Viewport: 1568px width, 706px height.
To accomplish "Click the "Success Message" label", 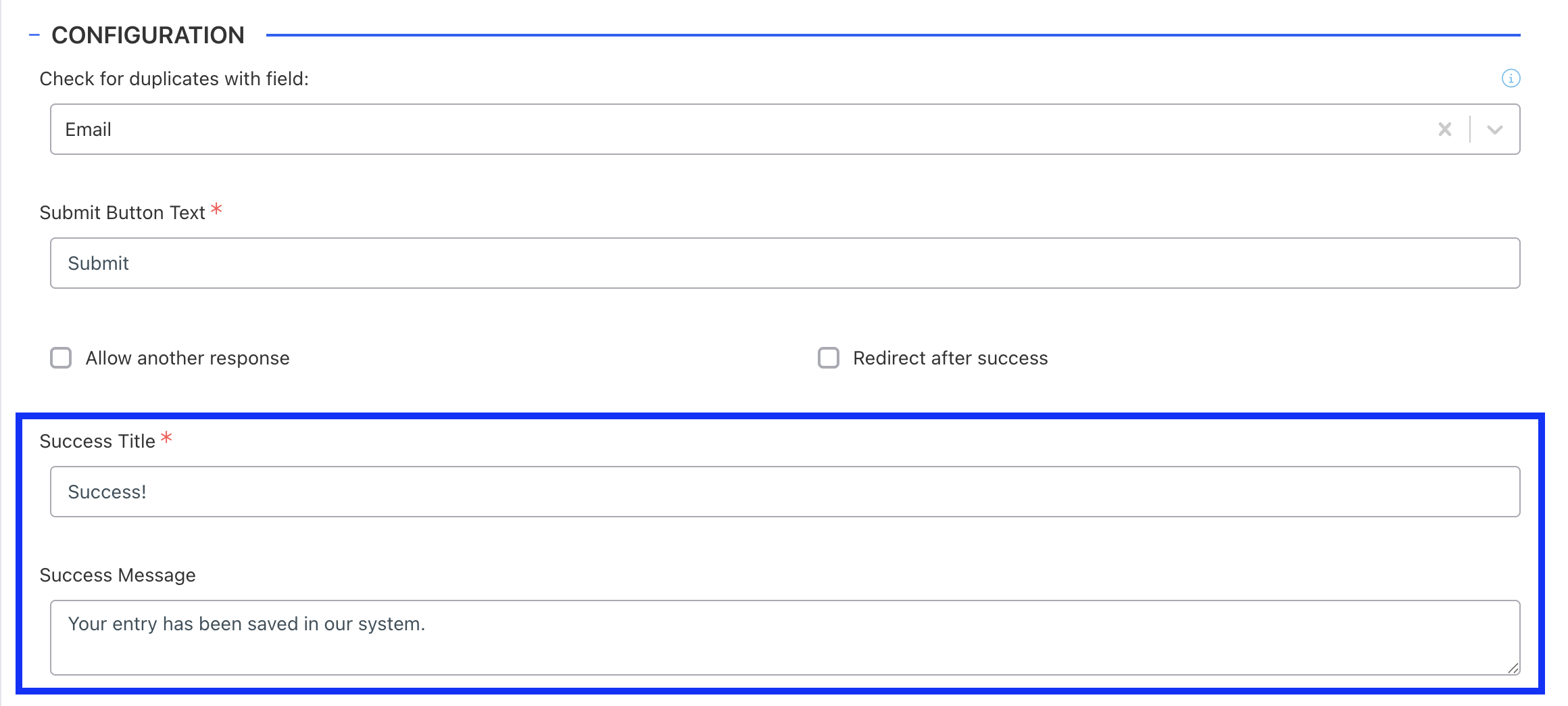I will pyautogui.click(x=118, y=575).
